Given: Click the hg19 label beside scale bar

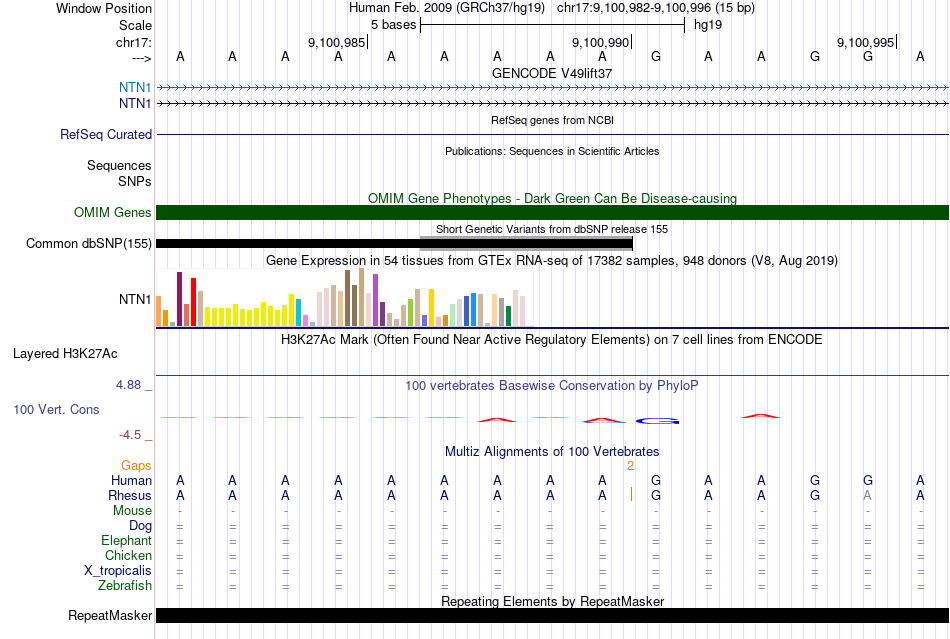Looking at the screenshot, I should (x=708, y=25).
